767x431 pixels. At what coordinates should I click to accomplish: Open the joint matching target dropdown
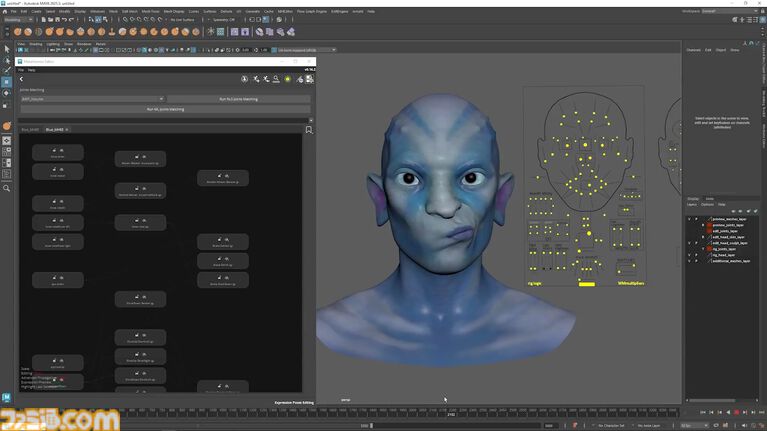click(92, 99)
